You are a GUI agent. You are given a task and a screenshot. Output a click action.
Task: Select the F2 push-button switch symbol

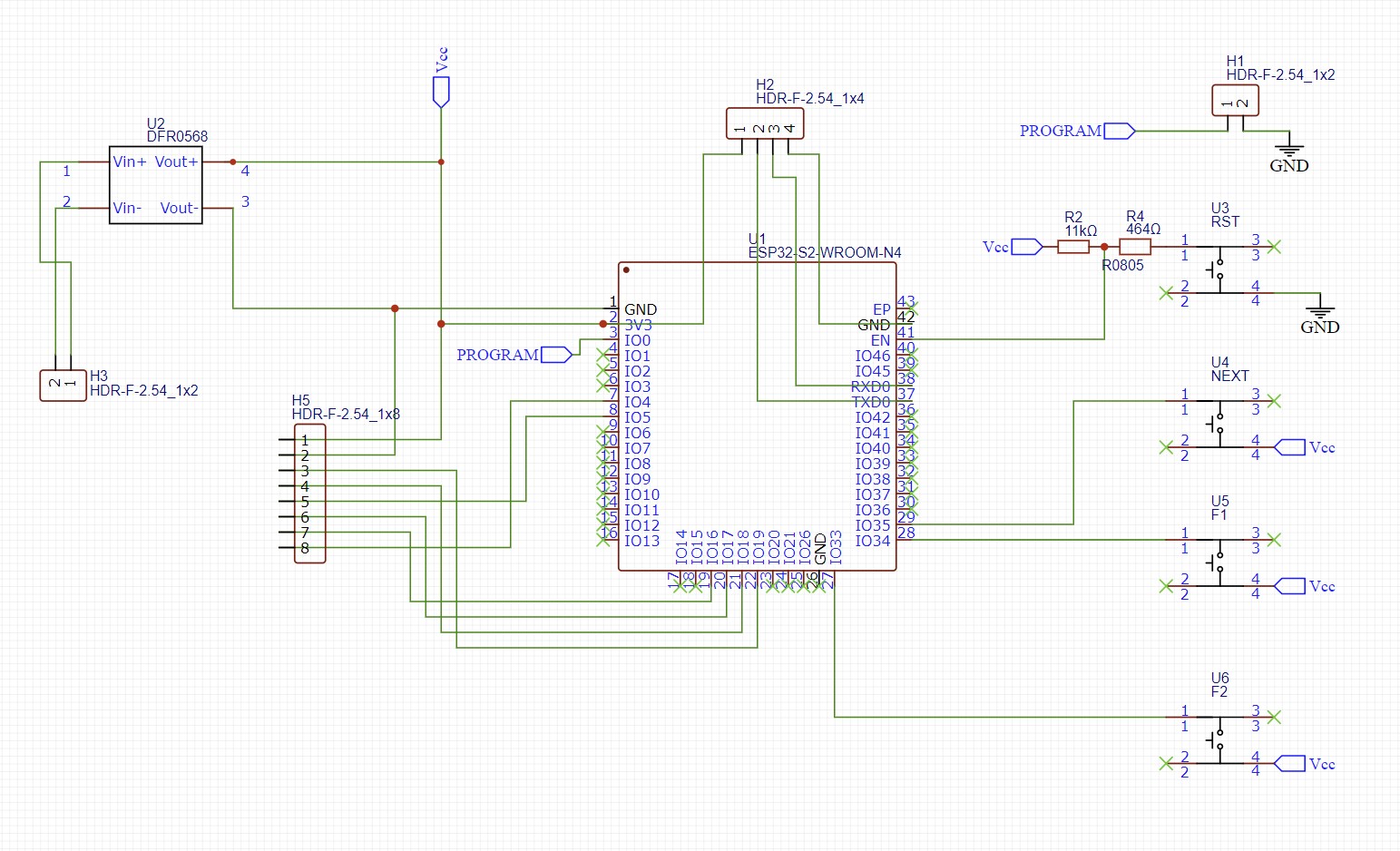pos(1219,740)
